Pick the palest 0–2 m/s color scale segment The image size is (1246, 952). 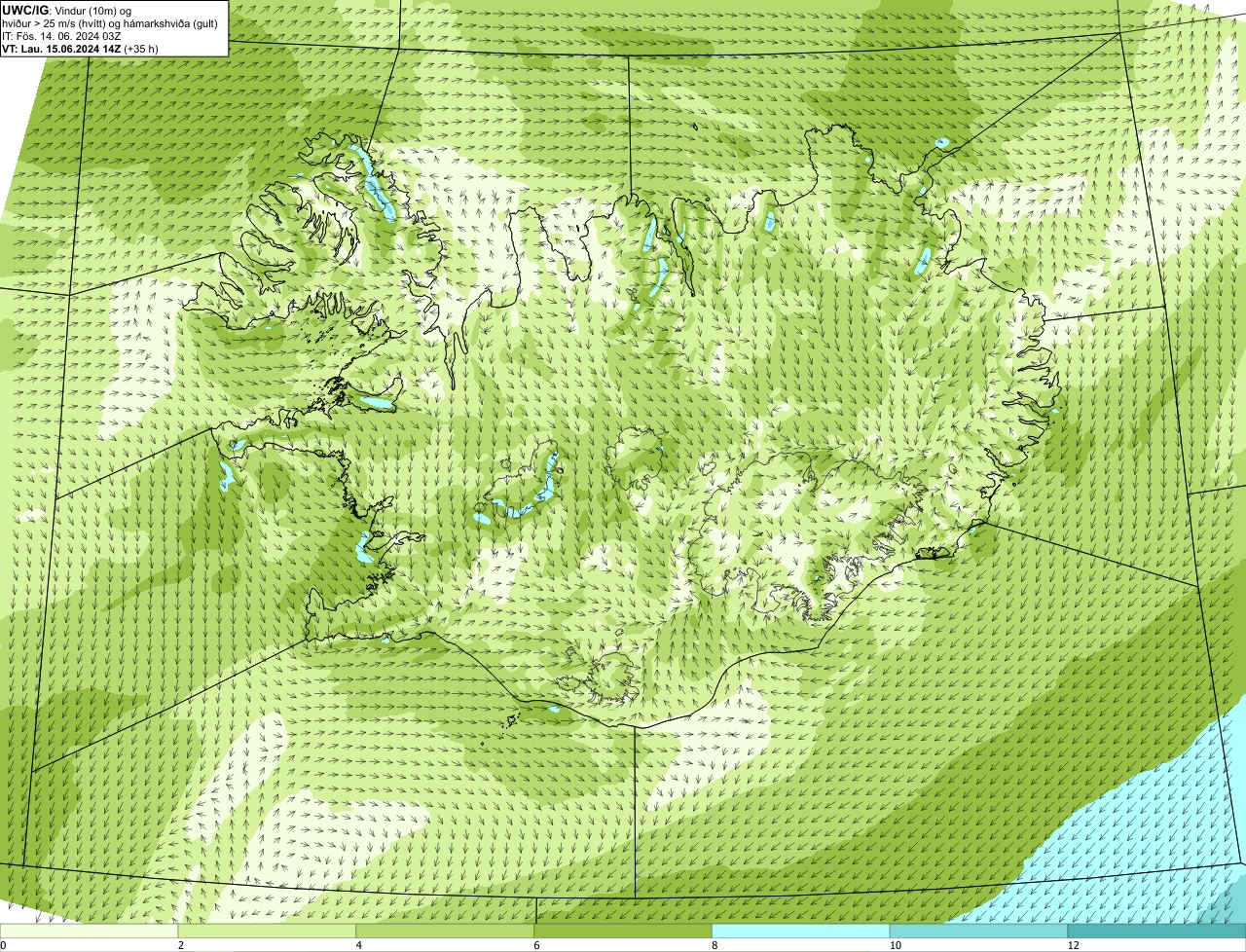[90, 932]
